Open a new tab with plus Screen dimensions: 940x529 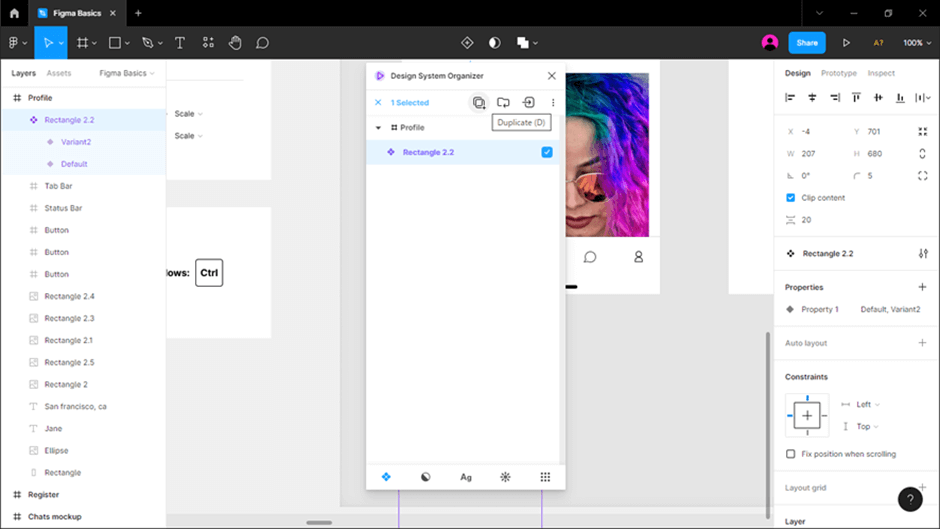click(x=138, y=13)
